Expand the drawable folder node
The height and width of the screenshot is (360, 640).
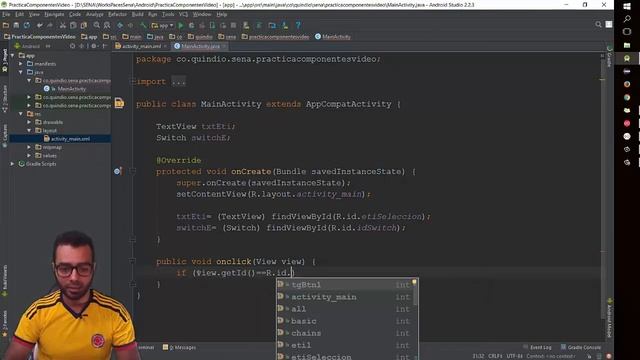29,122
